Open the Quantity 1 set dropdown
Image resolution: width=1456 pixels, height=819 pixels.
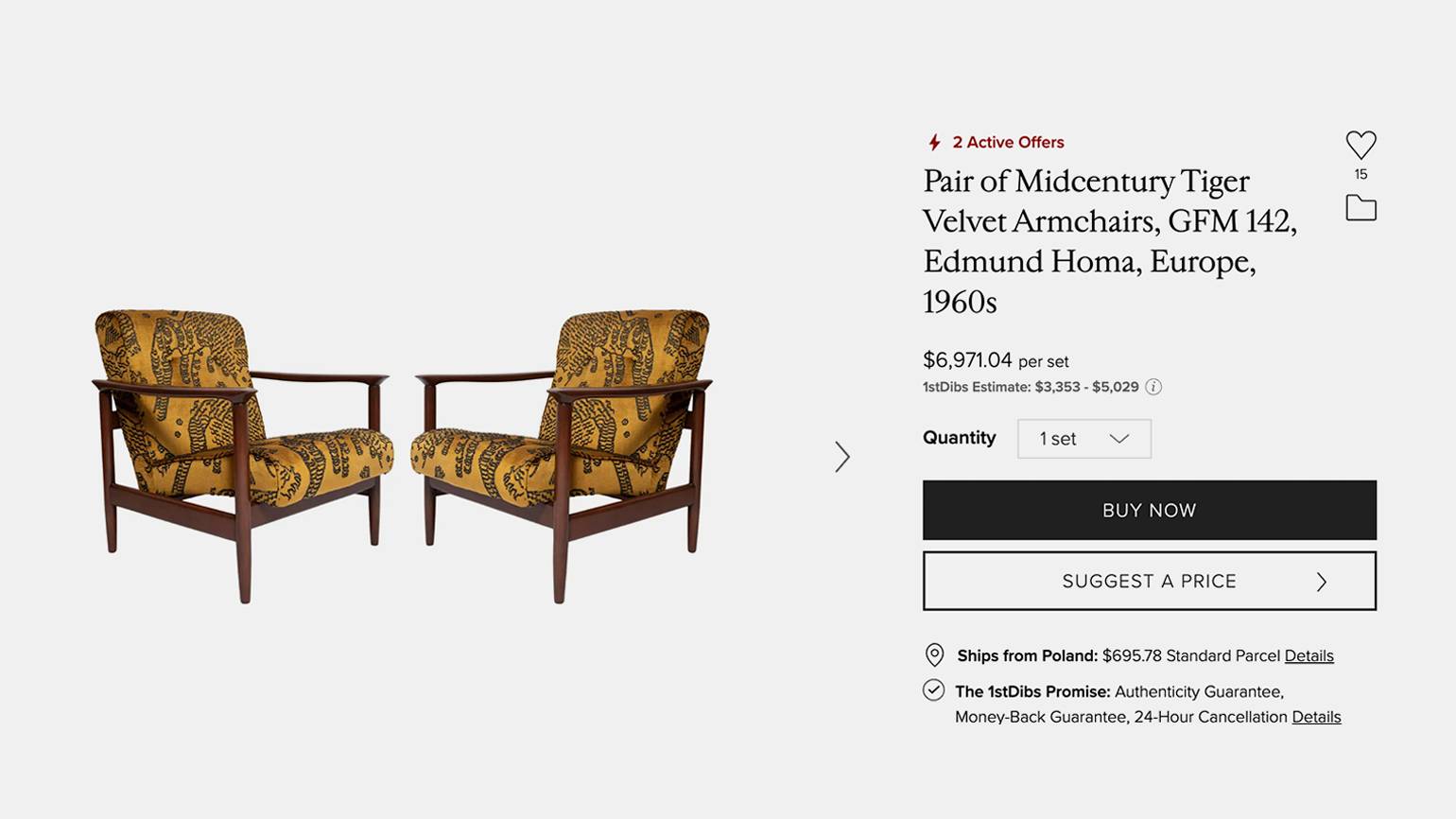pos(1084,439)
